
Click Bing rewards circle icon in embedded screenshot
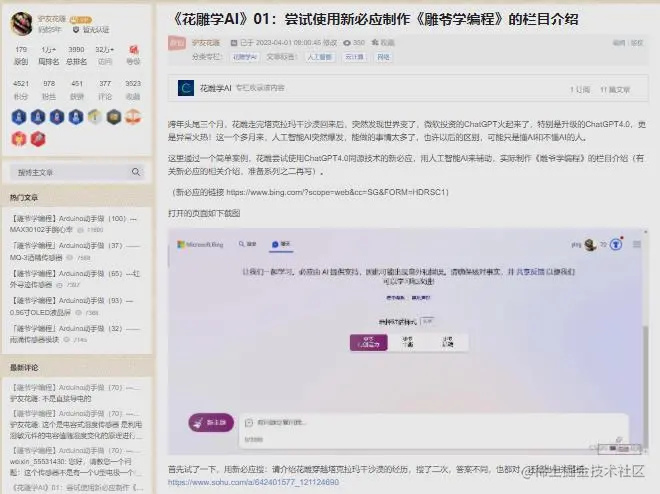pyautogui.click(x=616, y=244)
